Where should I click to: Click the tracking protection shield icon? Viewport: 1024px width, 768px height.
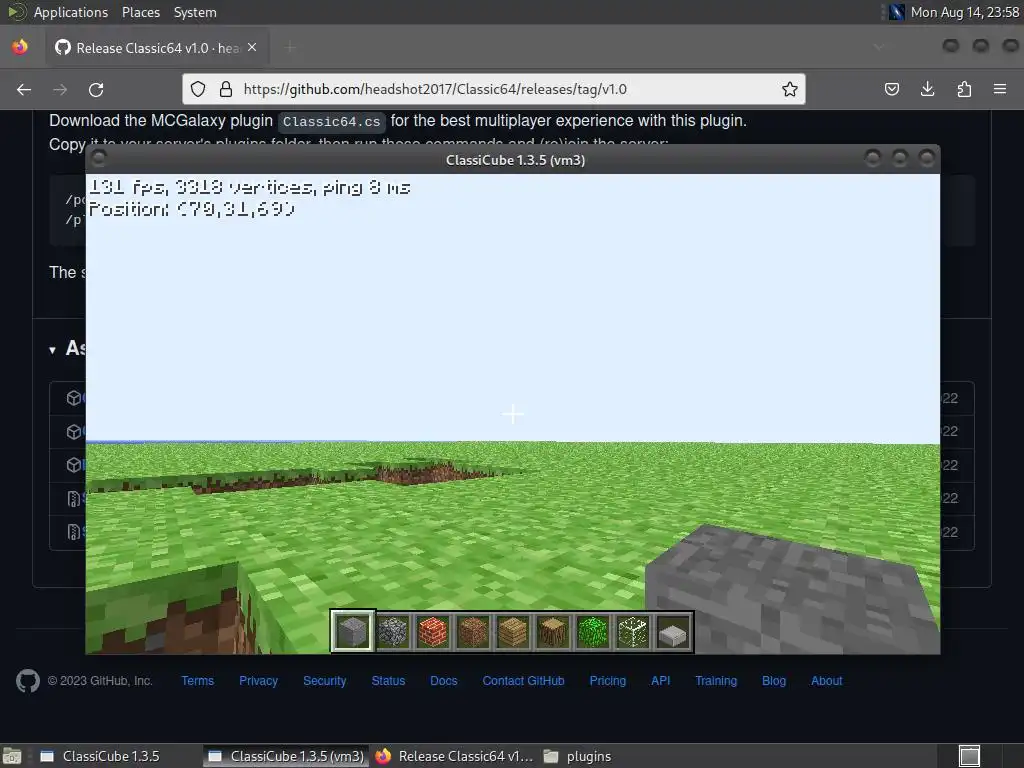click(x=198, y=89)
